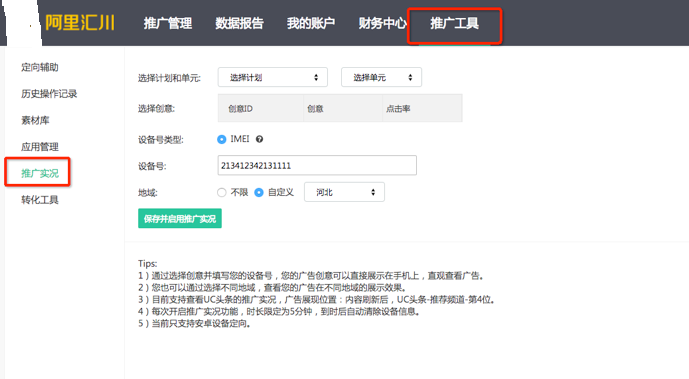689x379 pixels.
Task: Go to 定向辅助 in sidebar
Action: 40,67
